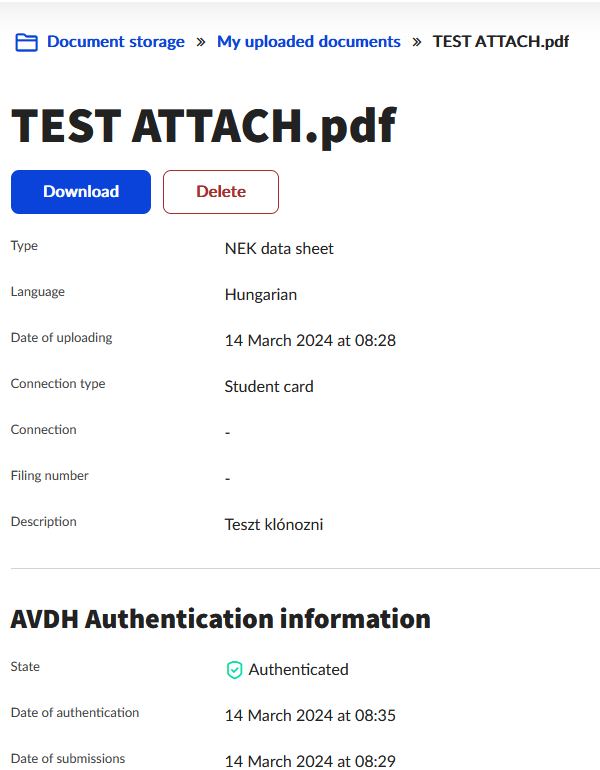Select the TEST ATTACH.pdf breadcrumb item

pyautogui.click(x=501, y=42)
